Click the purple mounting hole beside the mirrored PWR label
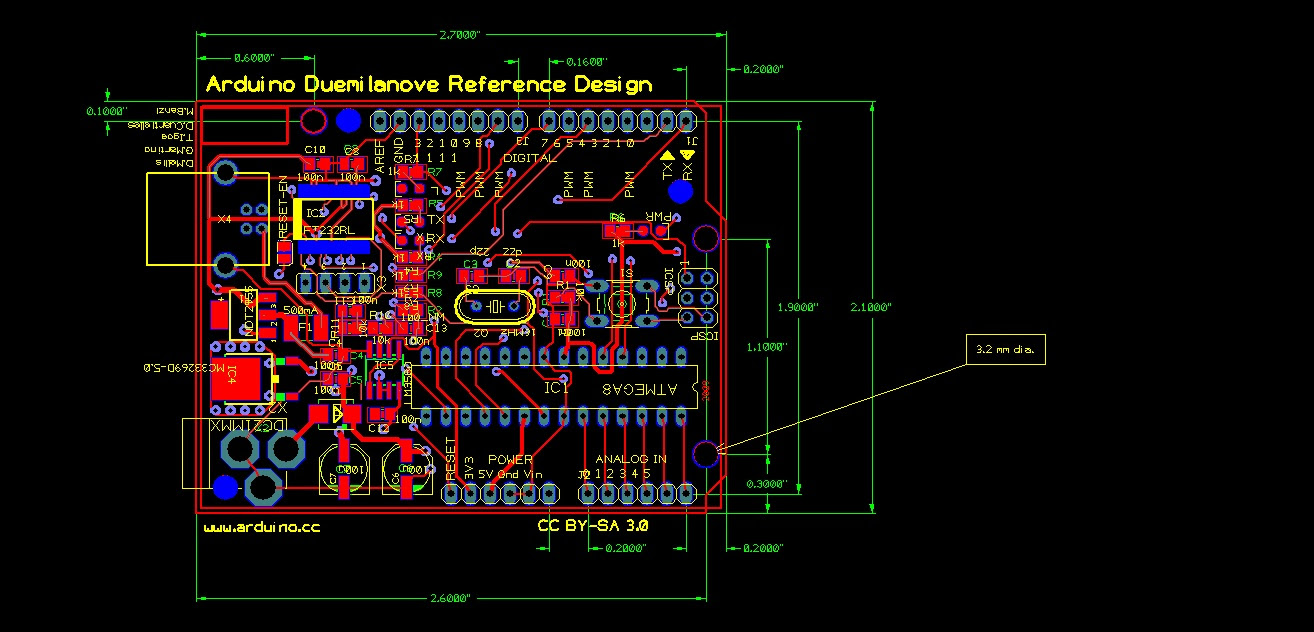Screen dimensions: 1314x632 tap(705, 238)
